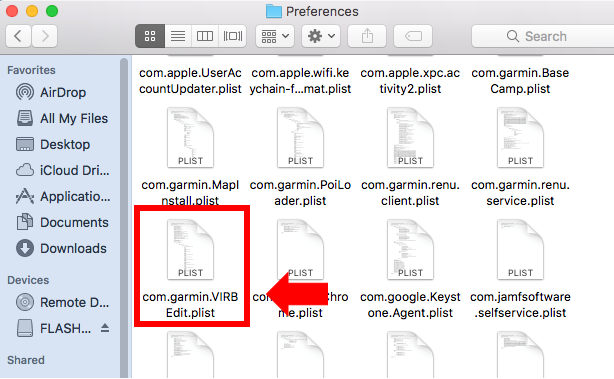Click the com.garmin.VIRBEdit.plist file name

(x=190, y=305)
